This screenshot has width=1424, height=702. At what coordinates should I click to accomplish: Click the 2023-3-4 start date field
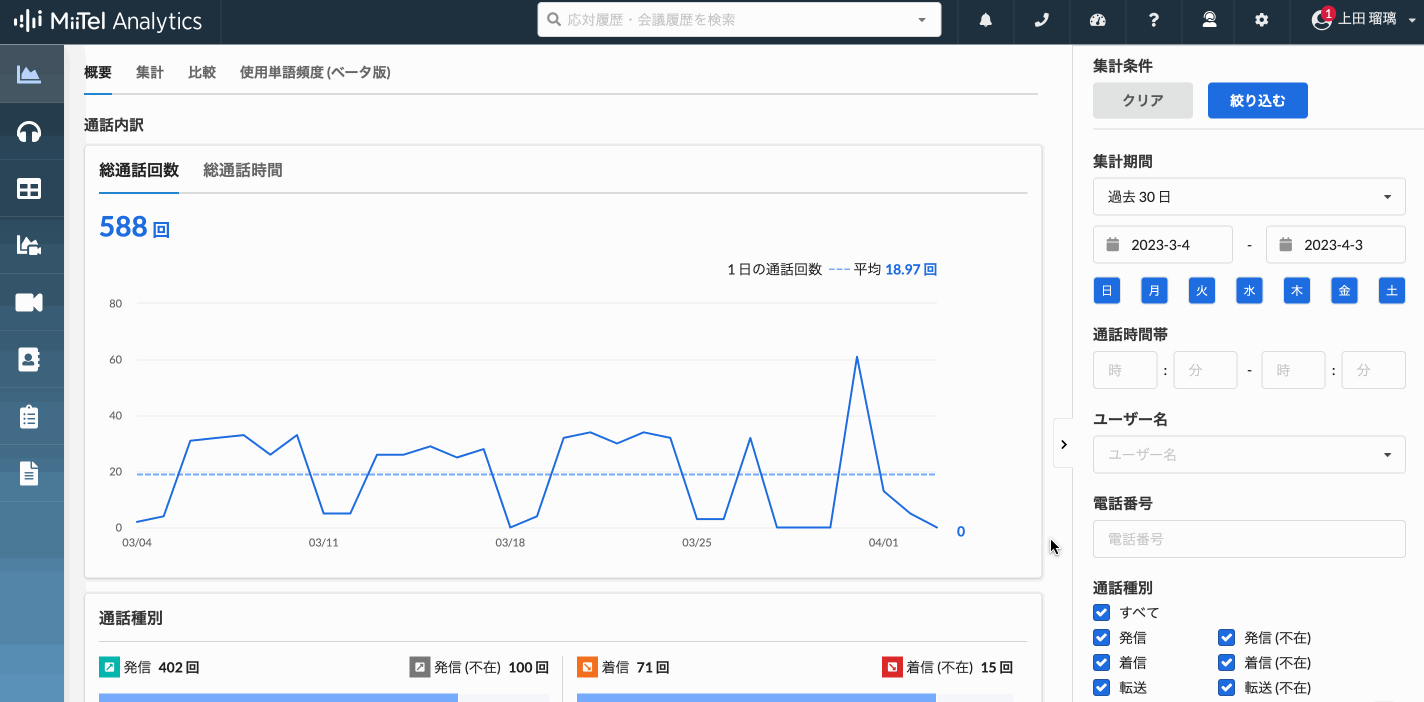pyautogui.click(x=1163, y=245)
